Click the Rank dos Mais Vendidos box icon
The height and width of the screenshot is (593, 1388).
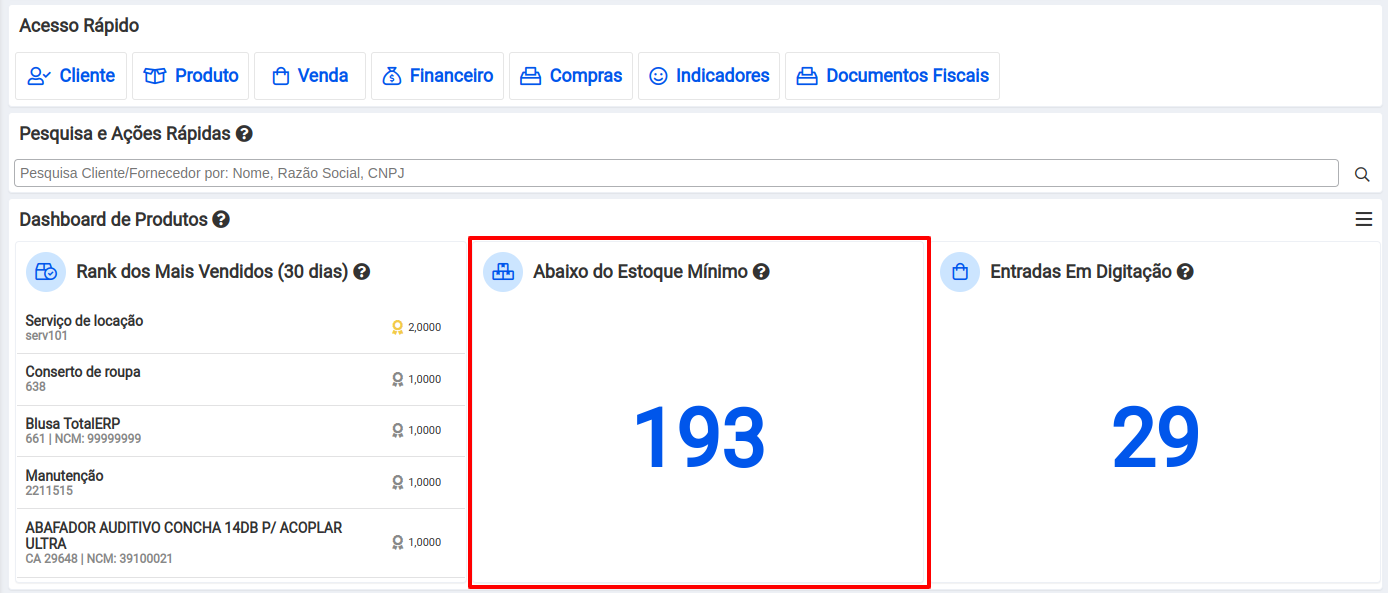tap(46, 272)
